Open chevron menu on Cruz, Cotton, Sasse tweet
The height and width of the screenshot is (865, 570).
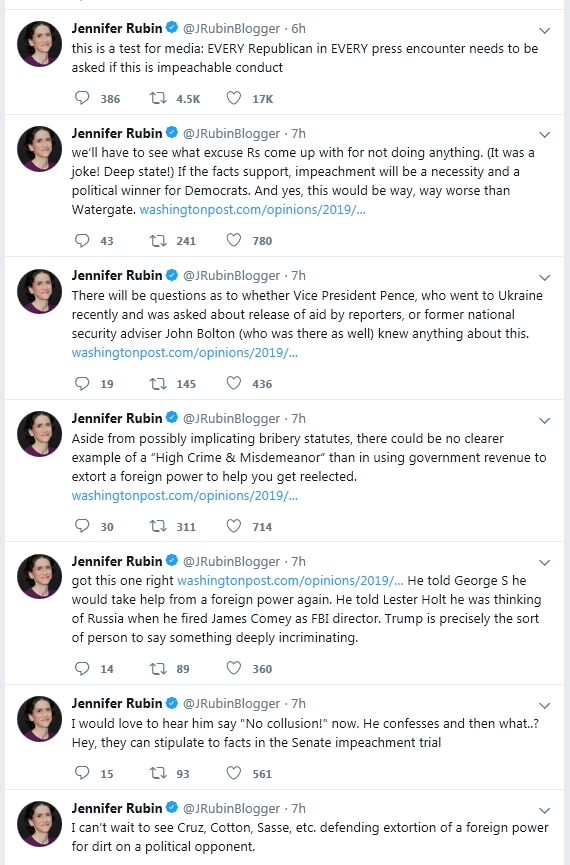click(545, 810)
